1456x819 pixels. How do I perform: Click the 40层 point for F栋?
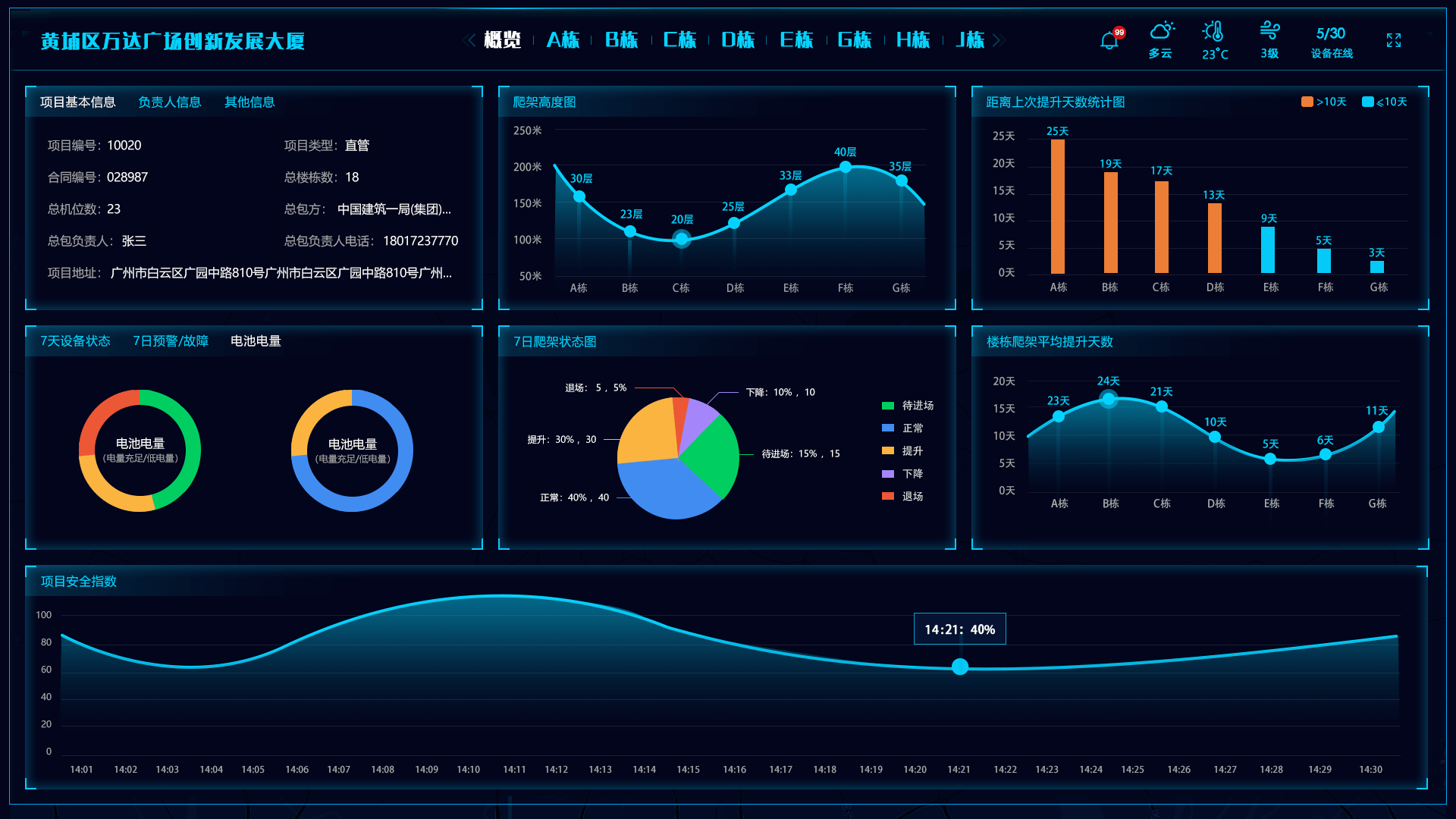[845, 167]
